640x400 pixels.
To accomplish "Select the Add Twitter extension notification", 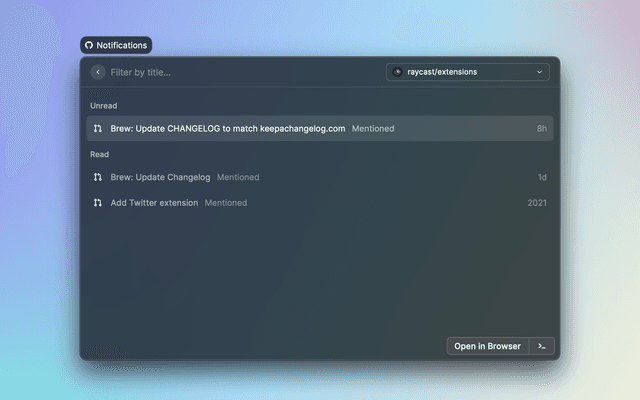I will pos(155,202).
